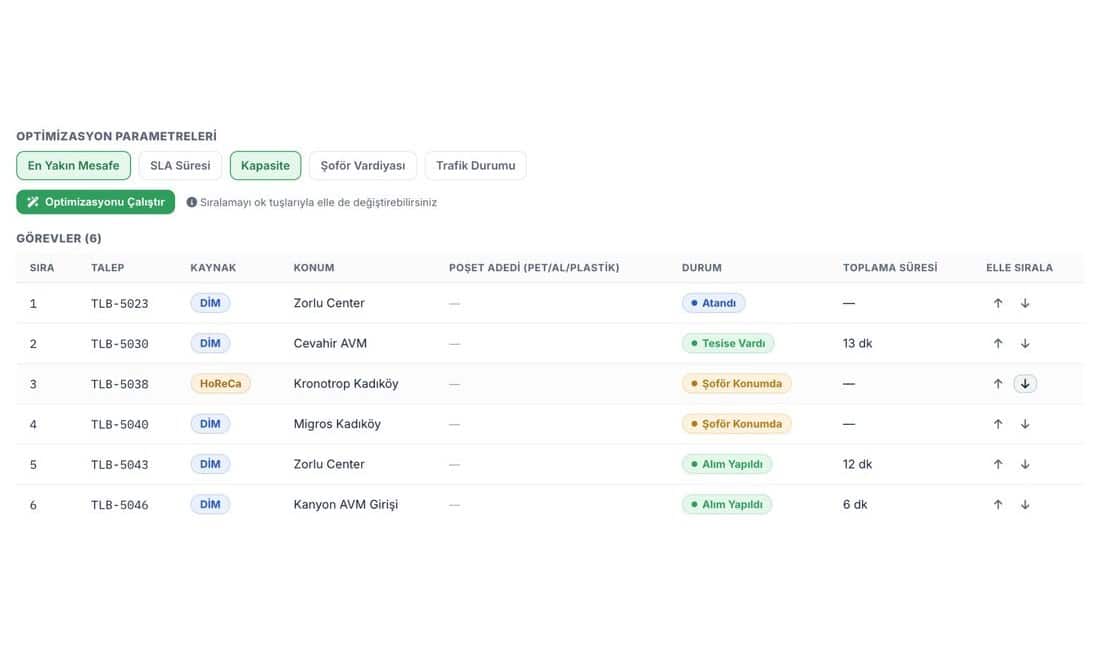
Task: Click the Kanyon AVM Girişi location
Action: click(345, 504)
